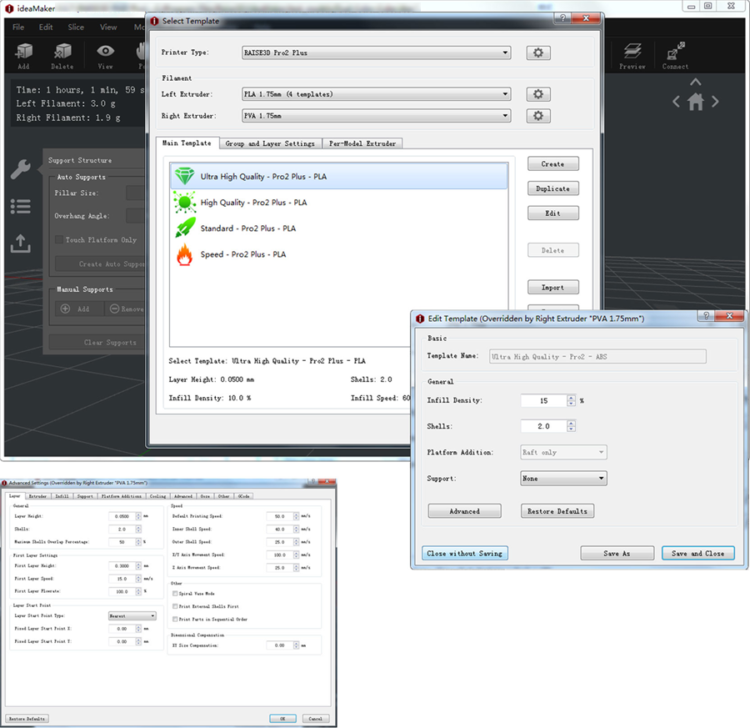The image size is (750, 728).
Task: Open help in Select Template dialog
Action: 562,18
